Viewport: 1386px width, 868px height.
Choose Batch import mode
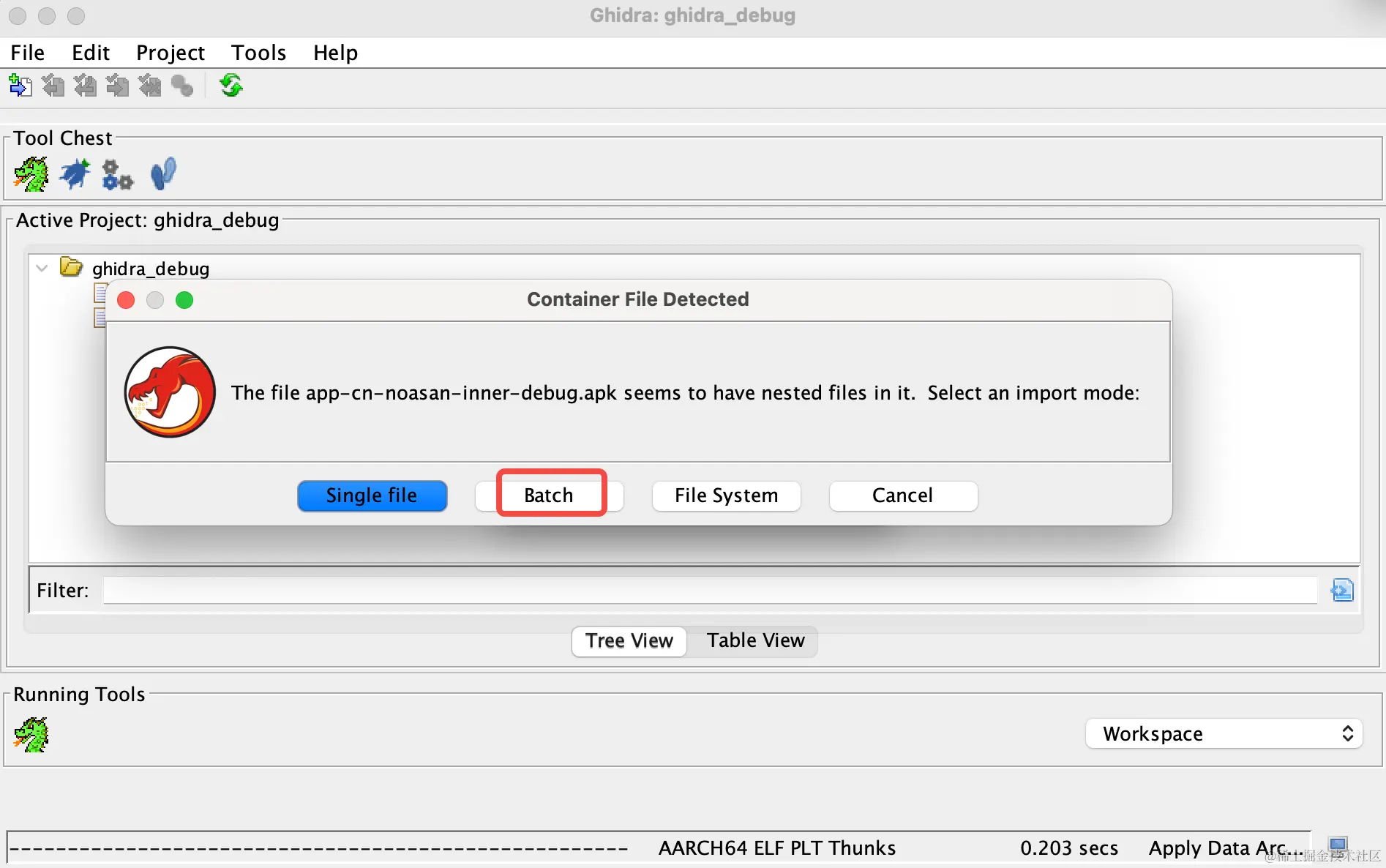click(549, 495)
